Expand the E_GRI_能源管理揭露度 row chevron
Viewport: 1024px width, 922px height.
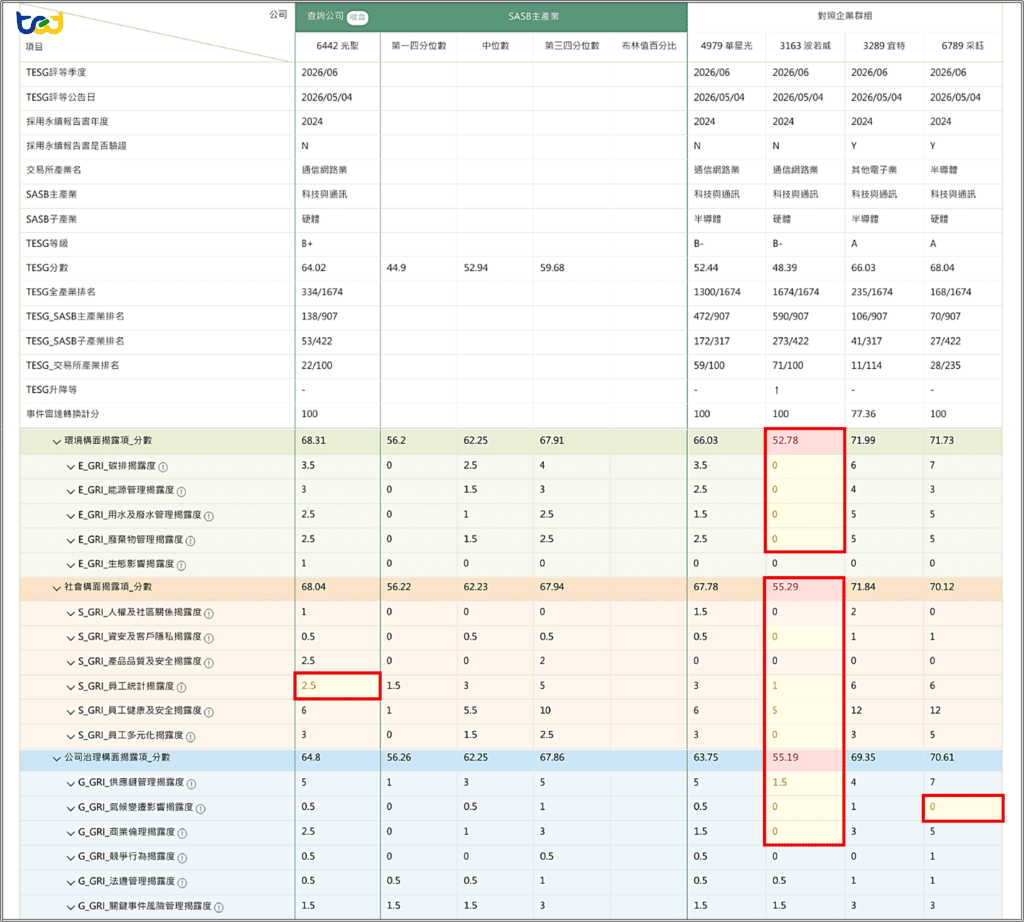coord(71,491)
